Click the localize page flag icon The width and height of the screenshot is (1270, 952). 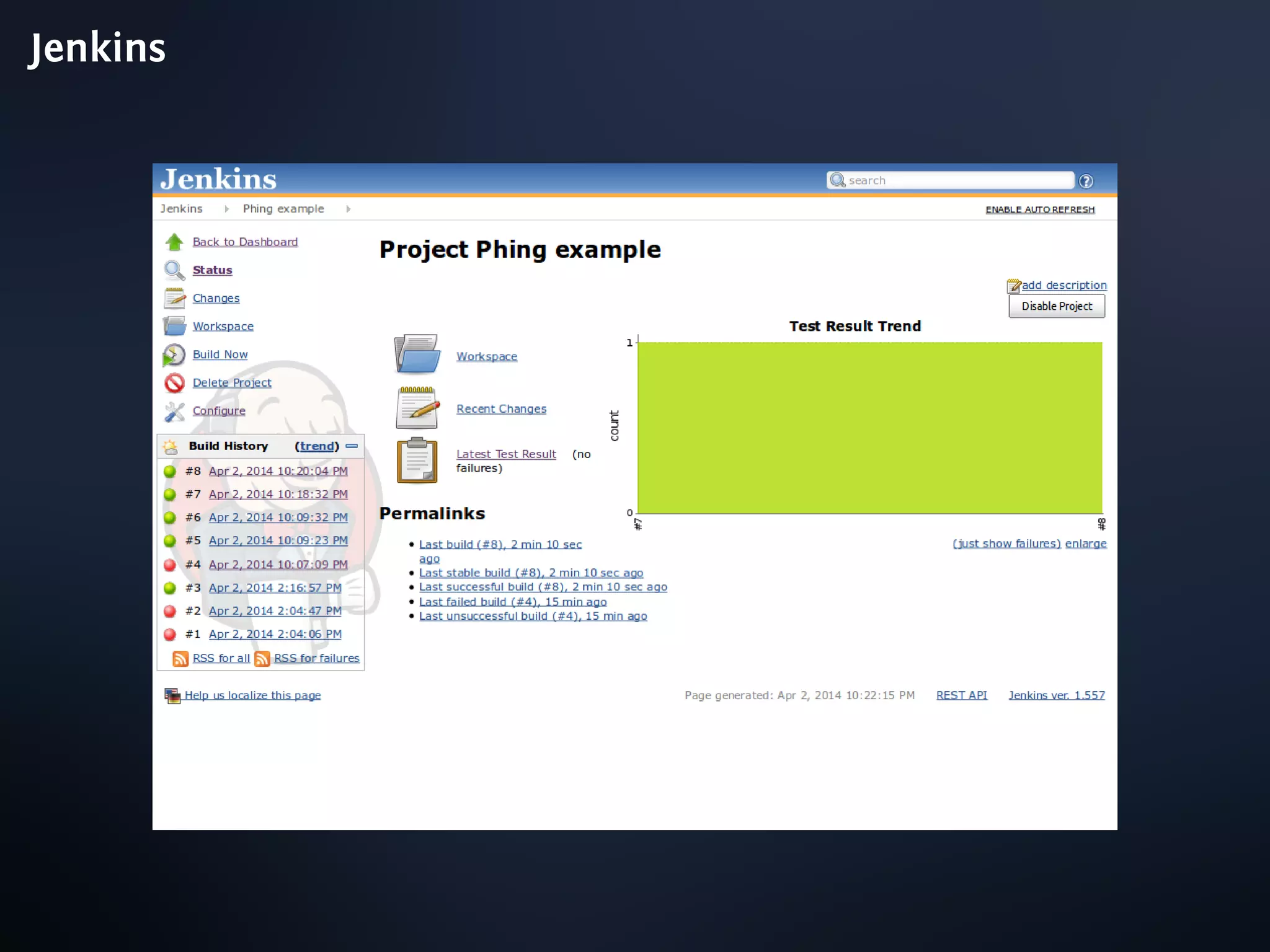[172, 696]
